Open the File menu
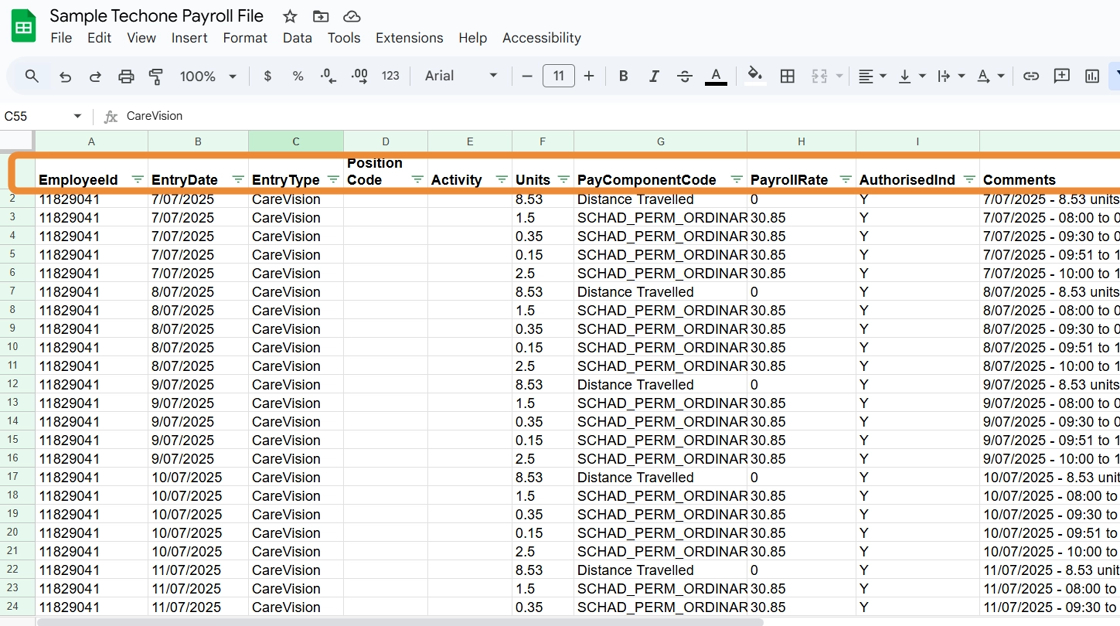The width and height of the screenshot is (1120, 626). point(61,38)
